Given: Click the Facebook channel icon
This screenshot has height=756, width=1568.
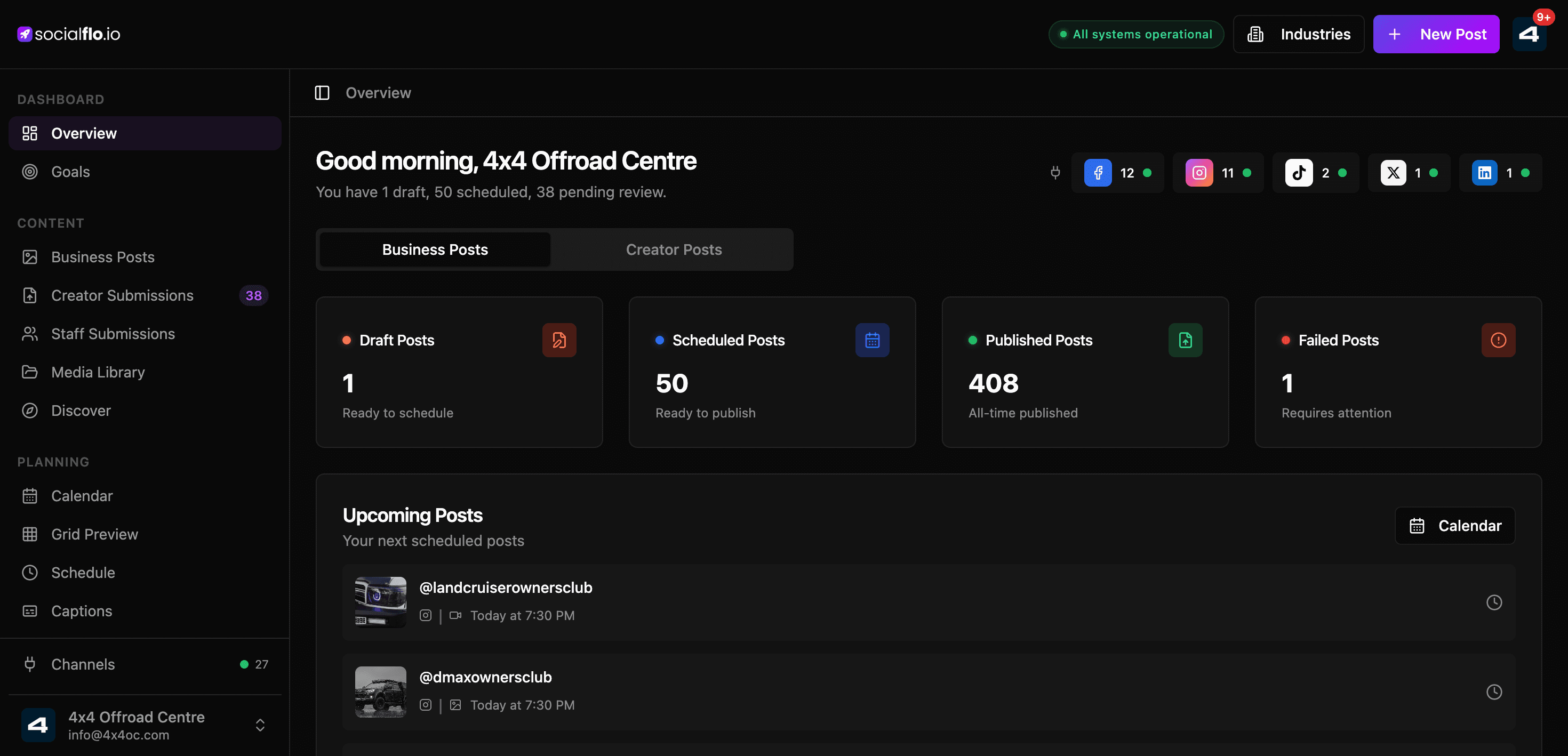Looking at the screenshot, I should [x=1098, y=173].
